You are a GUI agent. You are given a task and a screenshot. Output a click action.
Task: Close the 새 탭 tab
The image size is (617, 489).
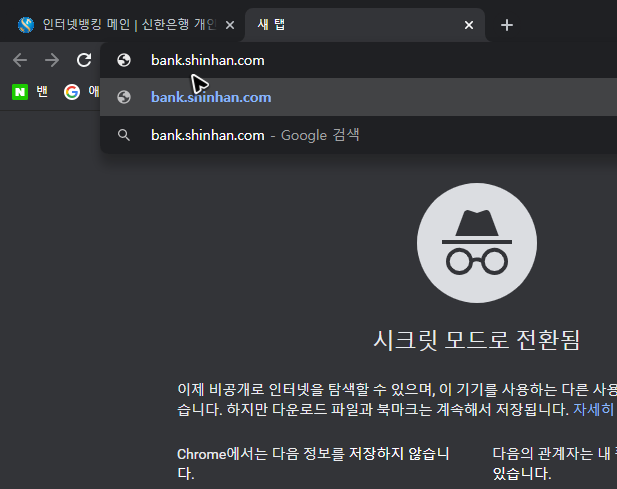coord(469,25)
